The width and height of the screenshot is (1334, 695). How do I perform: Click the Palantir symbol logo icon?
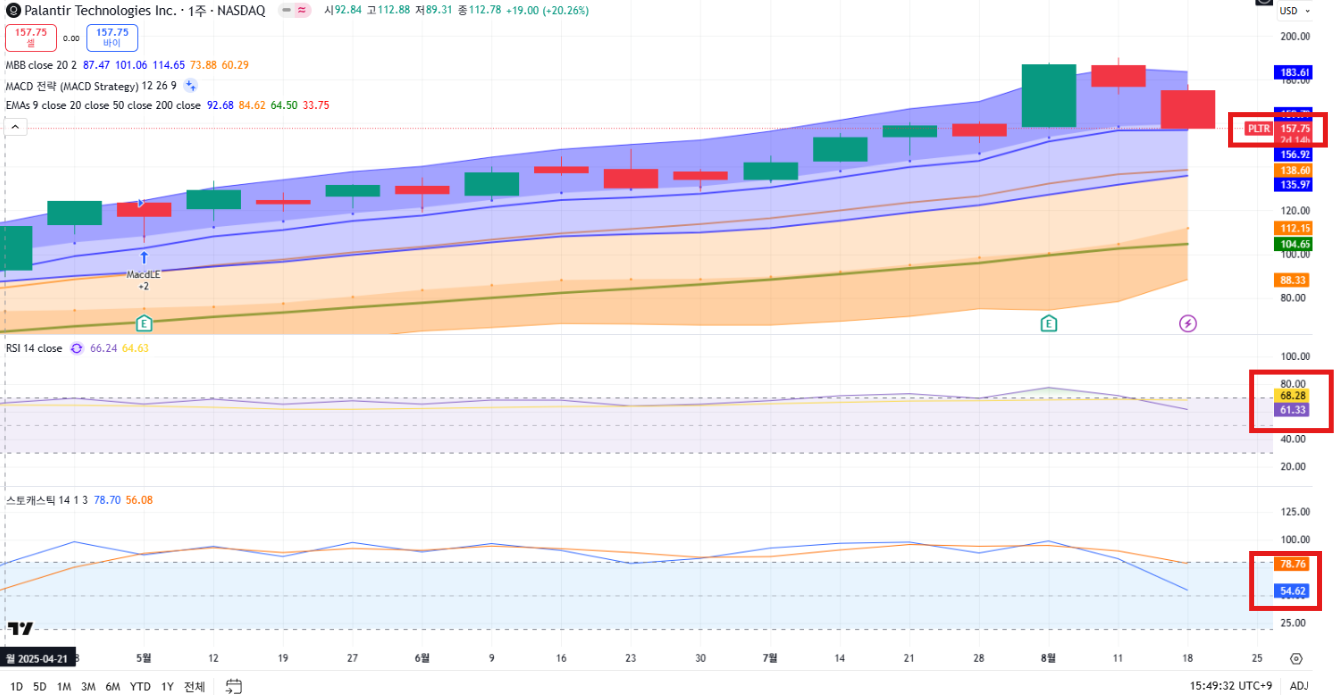coord(13,10)
